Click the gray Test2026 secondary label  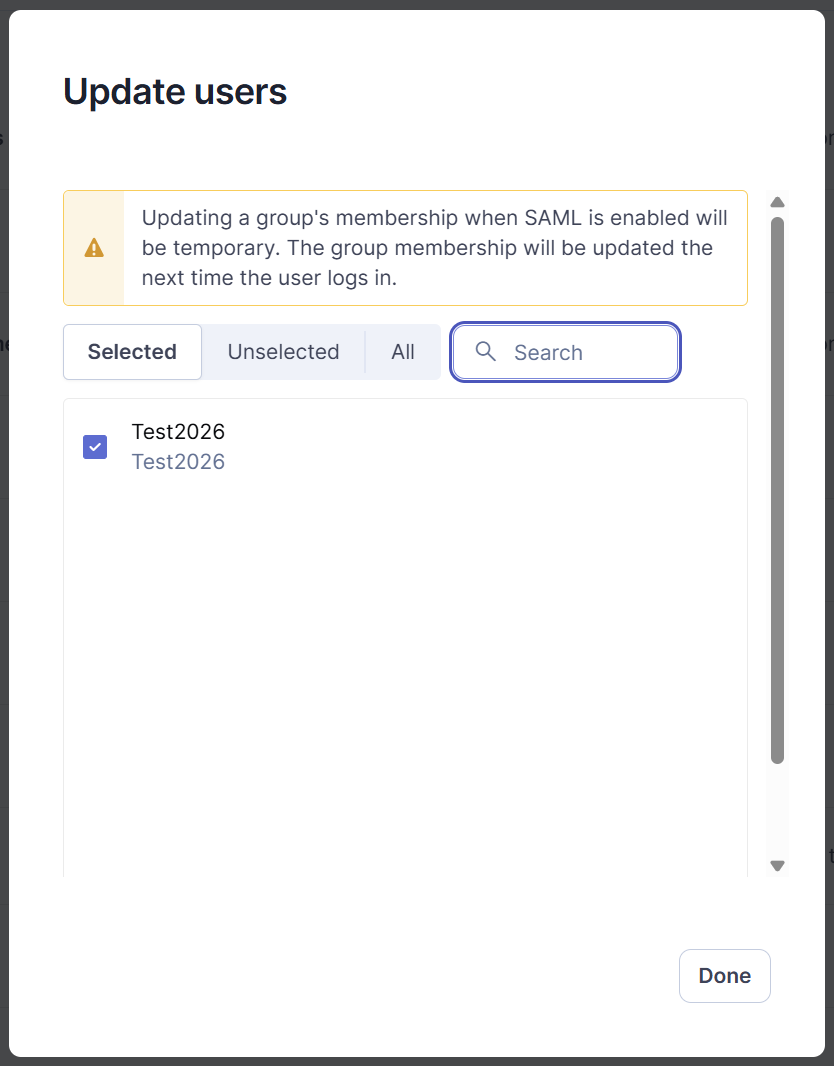point(178,462)
